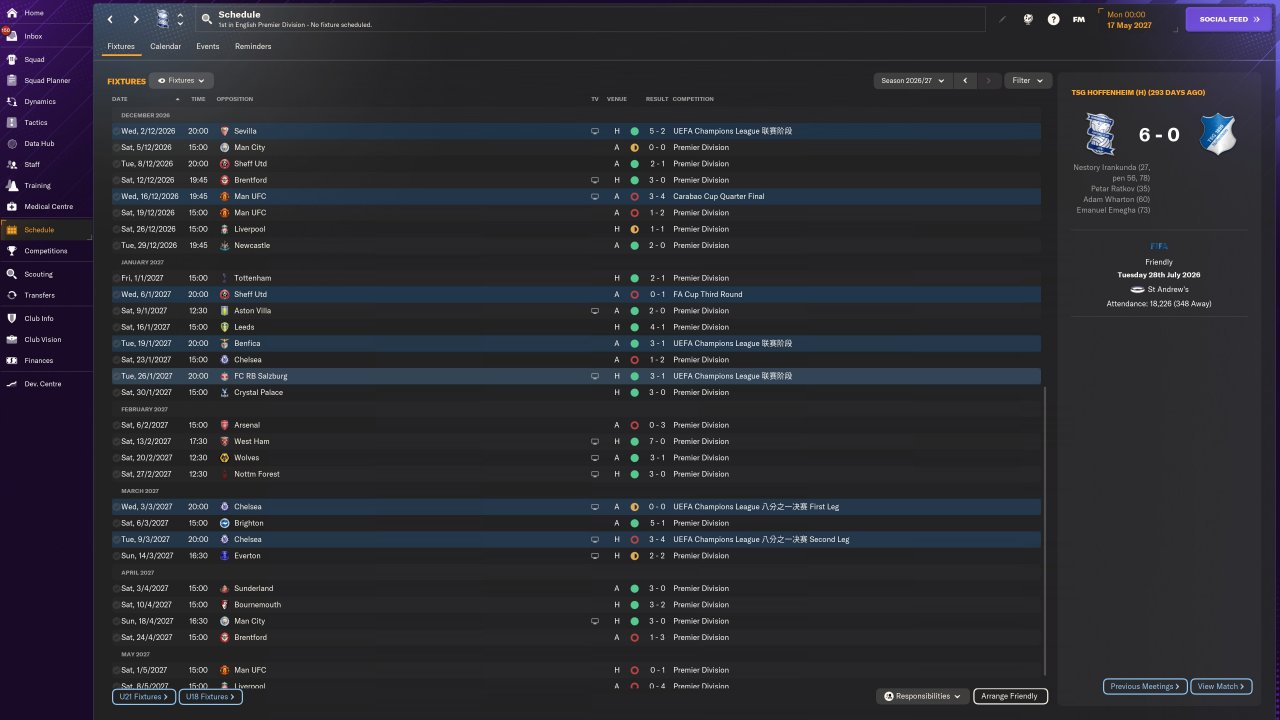
Task: Switch to the Calendar tab
Action: (166, 46)
